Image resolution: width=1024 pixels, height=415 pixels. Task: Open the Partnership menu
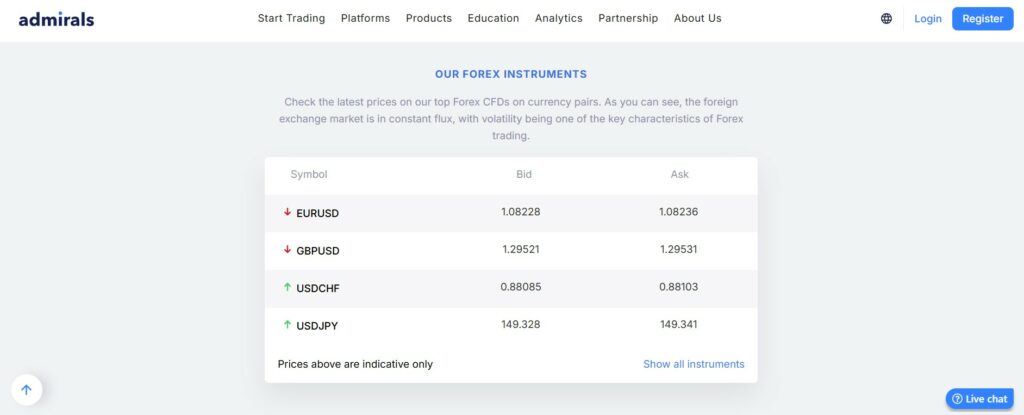point(628,18)
